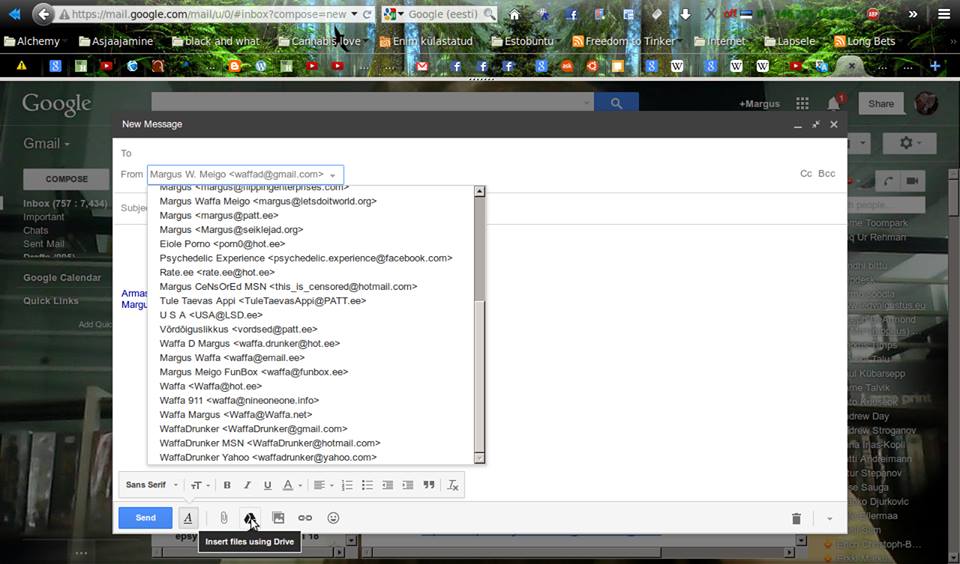Screen dimensions: 960x564
Task: Open Sent Mail folder
Action: point(43,244)
